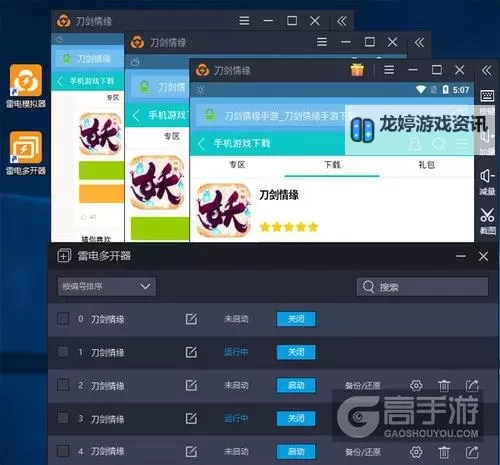Open the gift box icon in front emulator title bar
Viewport: 500px width, 465px height.
(x=357, y=70)
